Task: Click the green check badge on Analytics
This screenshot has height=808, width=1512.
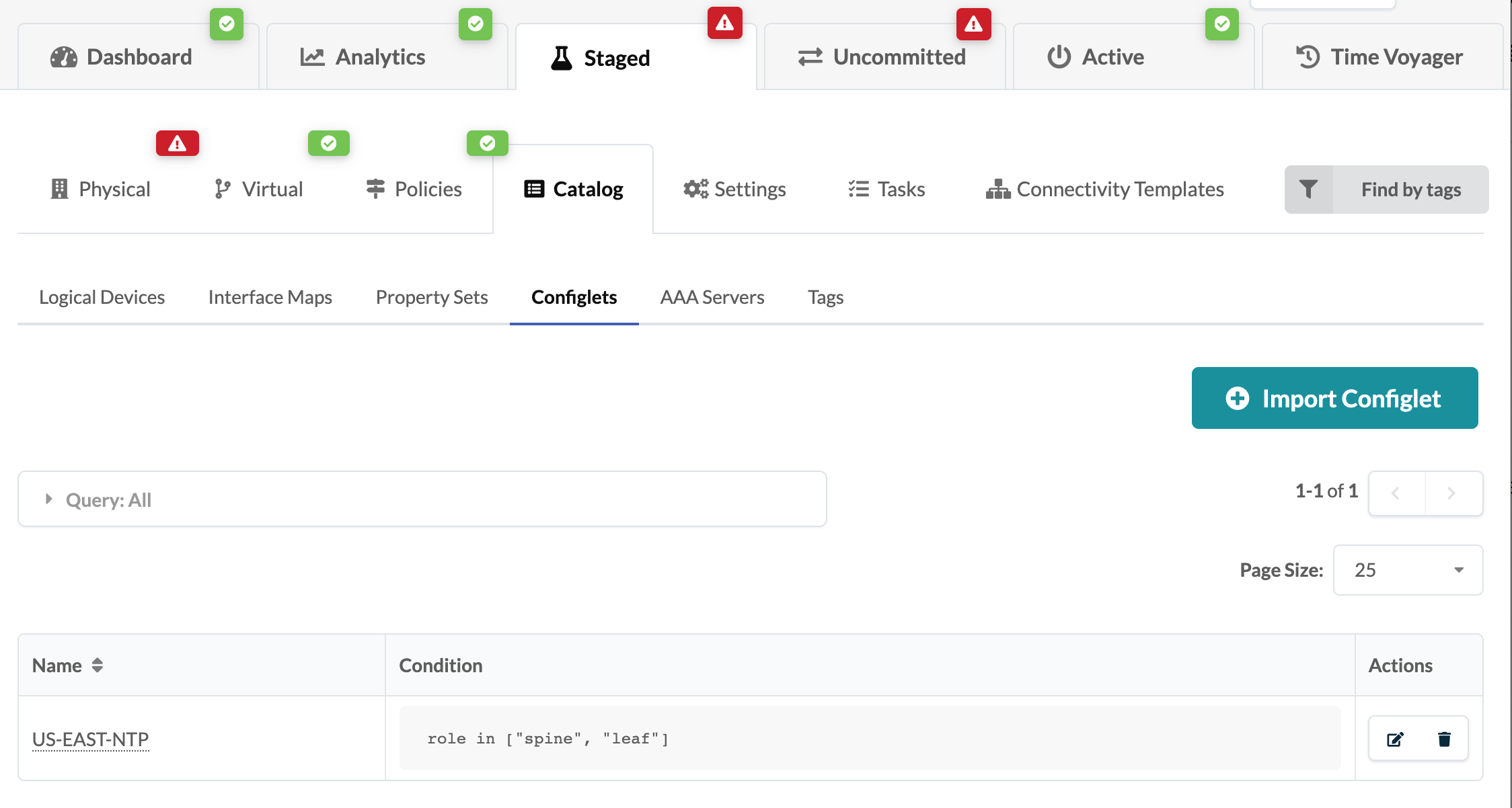Action: tap(476, 24)
